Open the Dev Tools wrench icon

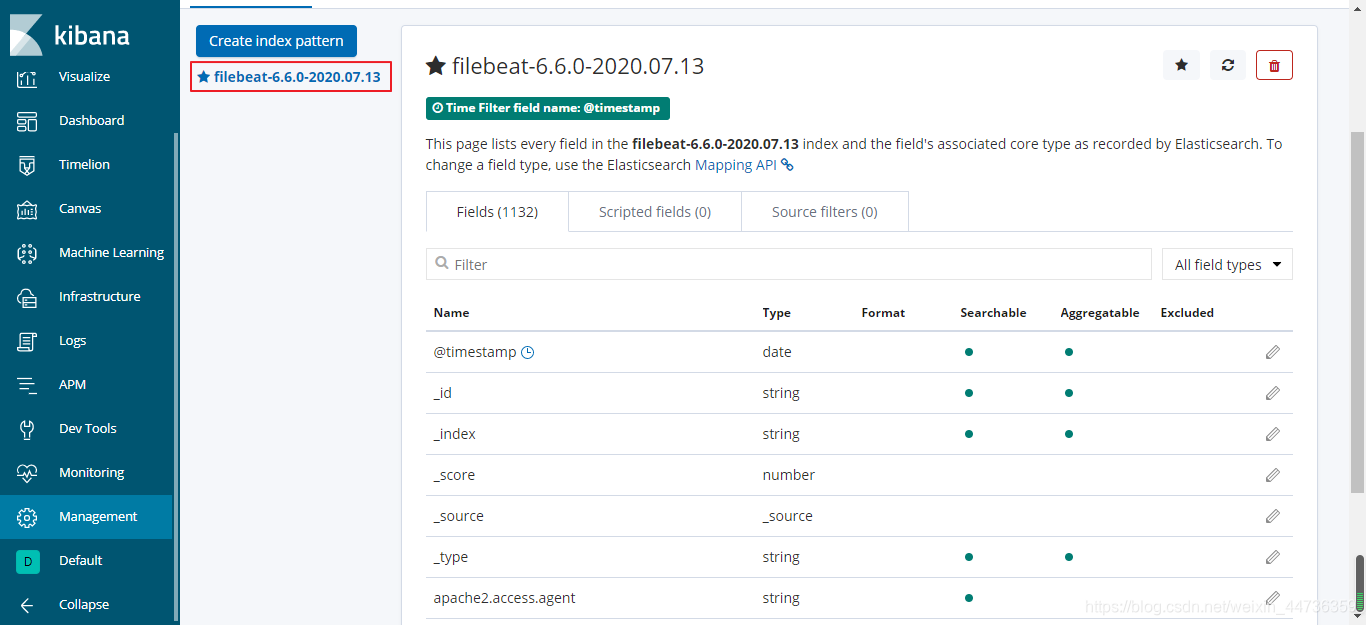click(x=27, y=429)
